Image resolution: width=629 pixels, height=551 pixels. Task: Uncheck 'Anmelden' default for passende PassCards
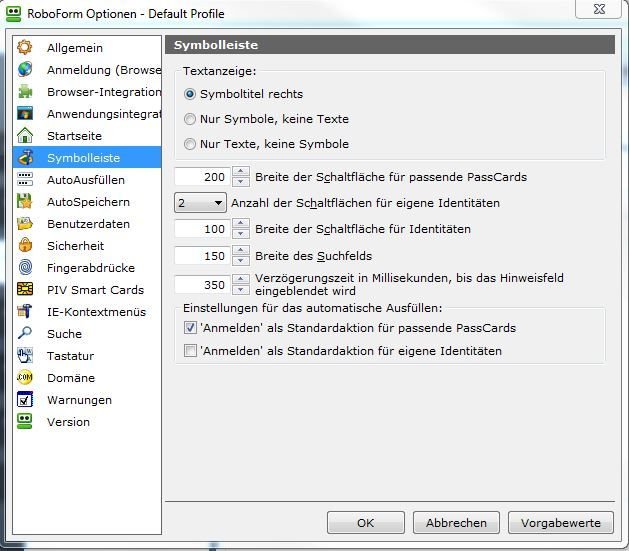point(190,328)
